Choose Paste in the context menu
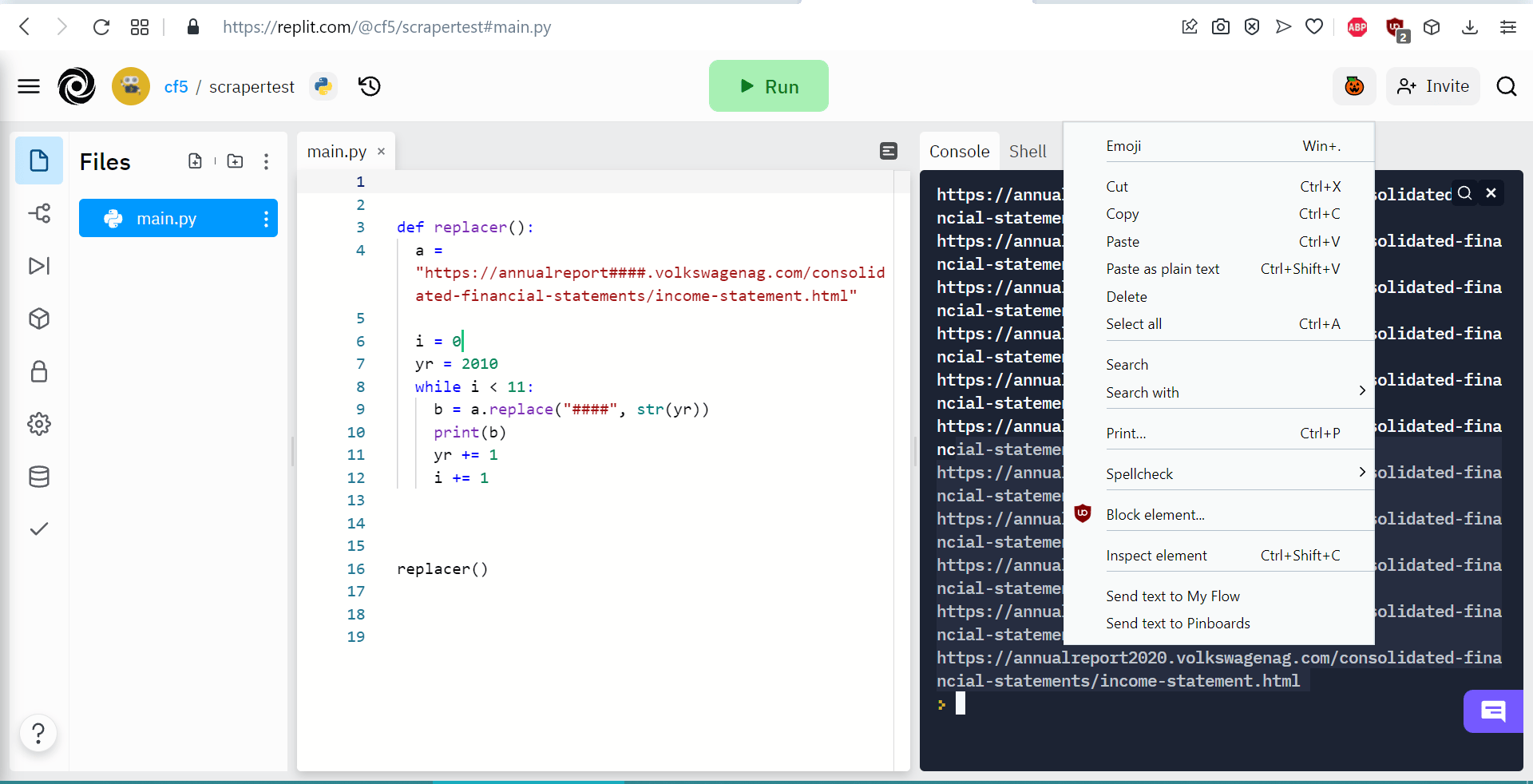 [x=1223, y=242]
